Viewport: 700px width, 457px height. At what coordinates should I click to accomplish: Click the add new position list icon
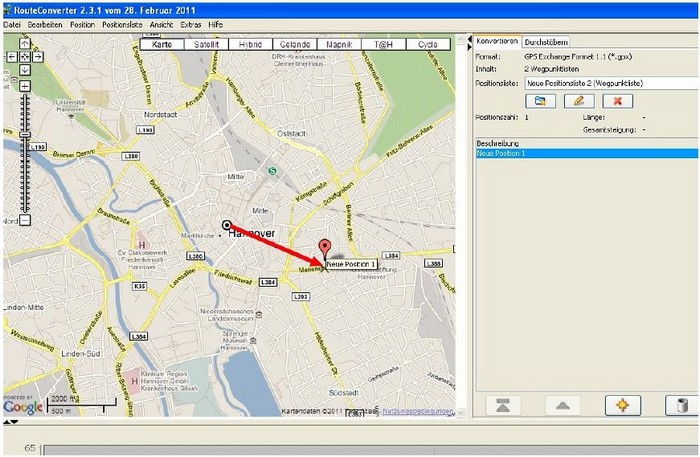pyautogui.click(x=540, y=101)
